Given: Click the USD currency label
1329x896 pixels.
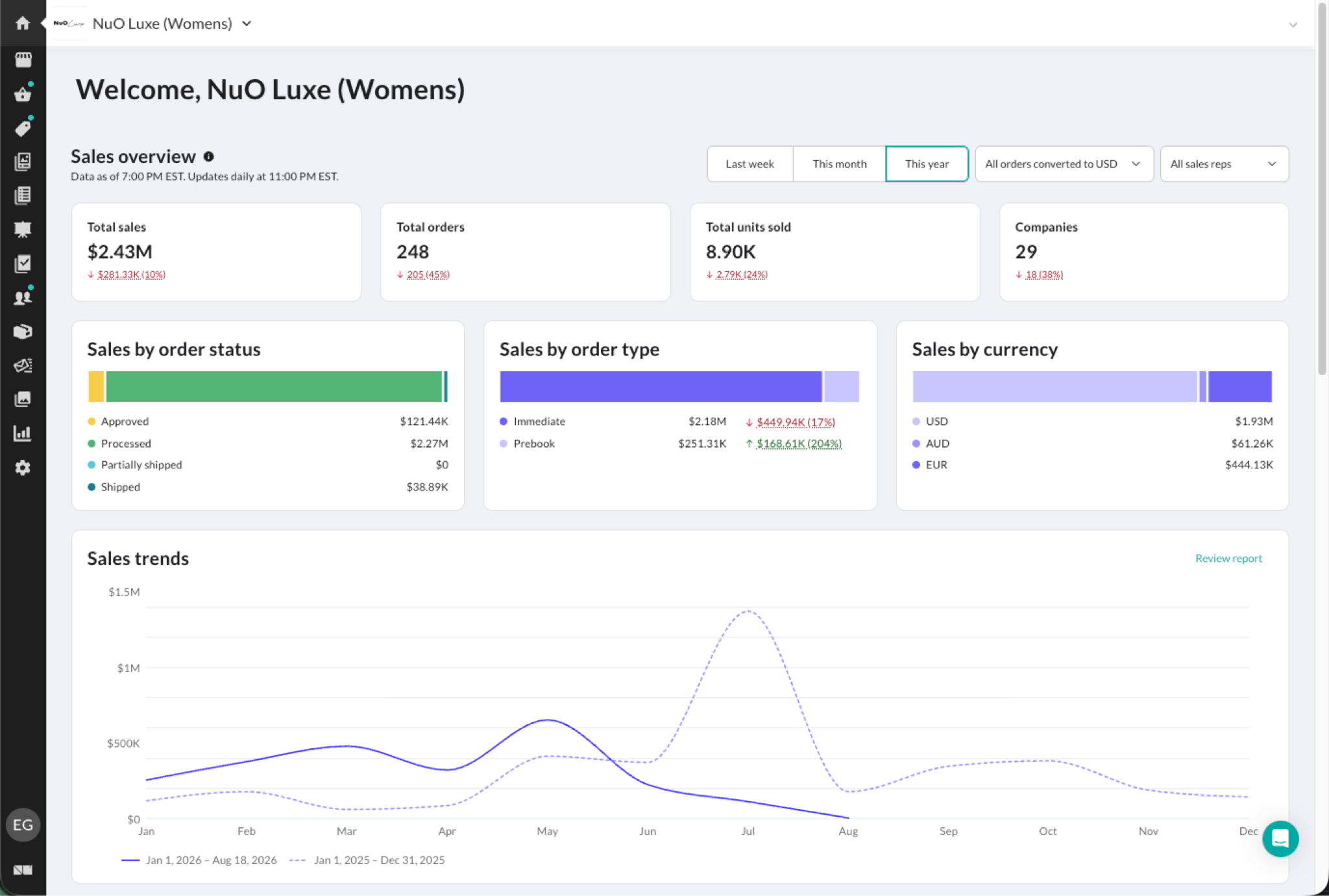Looking at the screenshot, I should [x=936, y=422].
